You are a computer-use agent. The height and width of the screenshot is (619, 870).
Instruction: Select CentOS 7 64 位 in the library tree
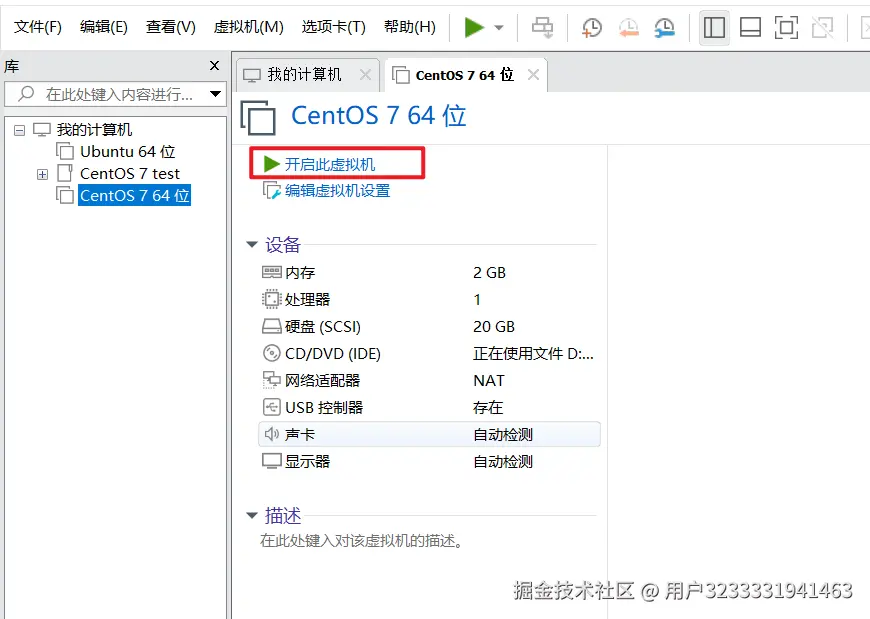point(134,195)
